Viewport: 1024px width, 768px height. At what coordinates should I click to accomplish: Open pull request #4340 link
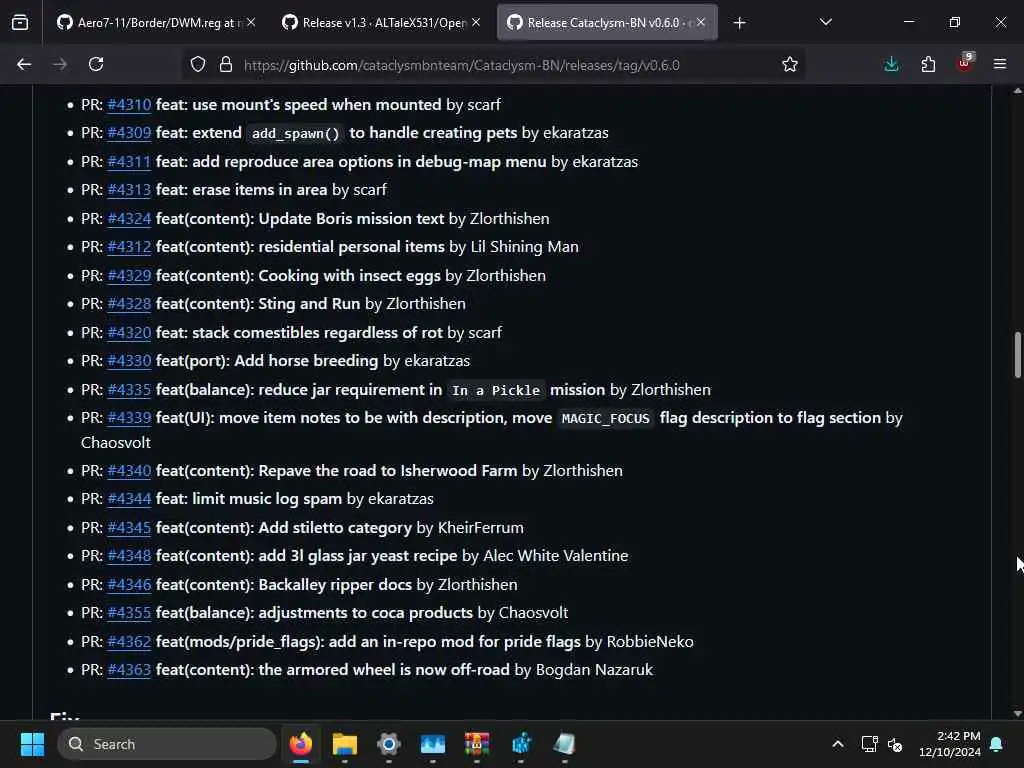click(x=129, y=471)
